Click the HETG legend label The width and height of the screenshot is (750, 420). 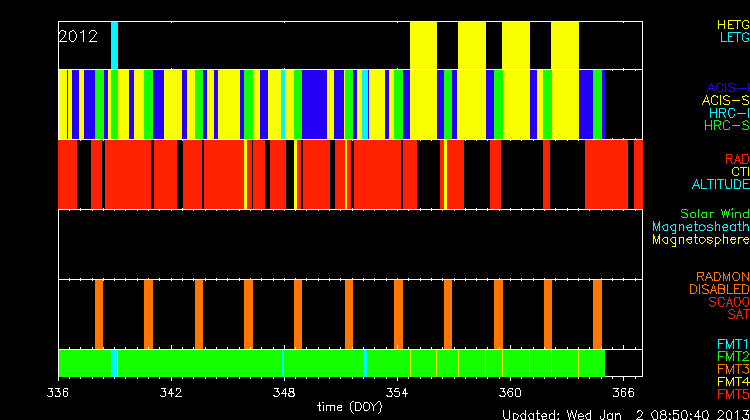[x=732, y=24]
